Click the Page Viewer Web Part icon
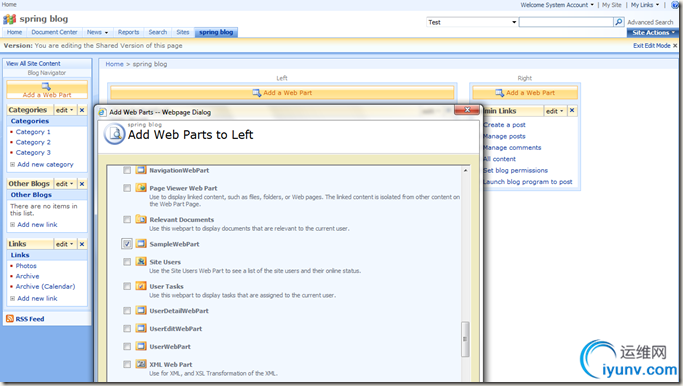The image size is (683, 386). point(141,188)
